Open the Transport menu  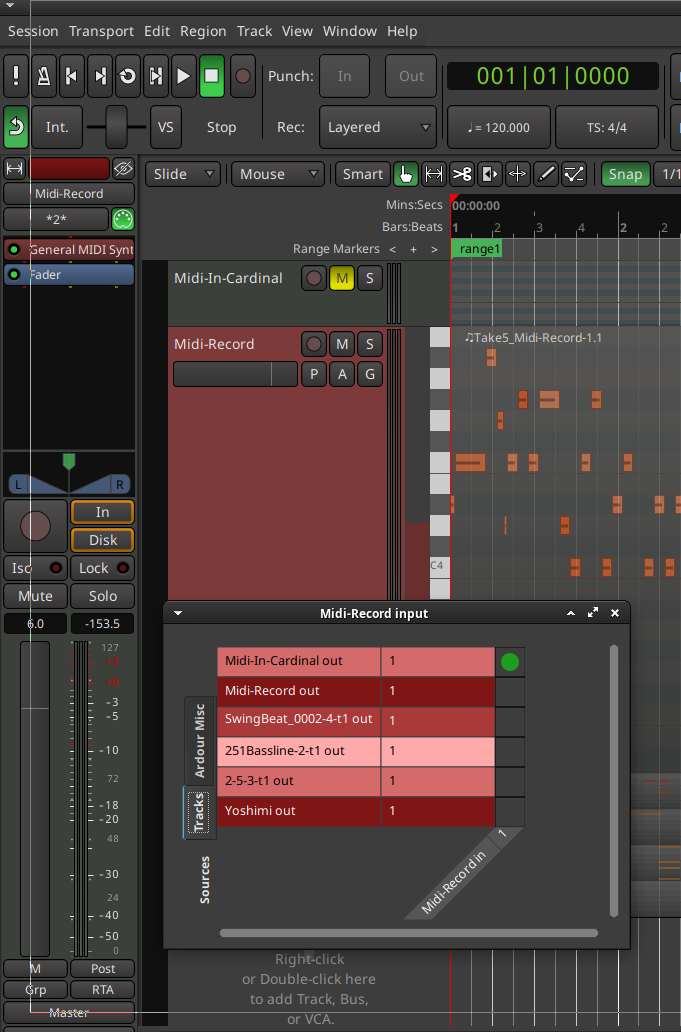(101, 31)
